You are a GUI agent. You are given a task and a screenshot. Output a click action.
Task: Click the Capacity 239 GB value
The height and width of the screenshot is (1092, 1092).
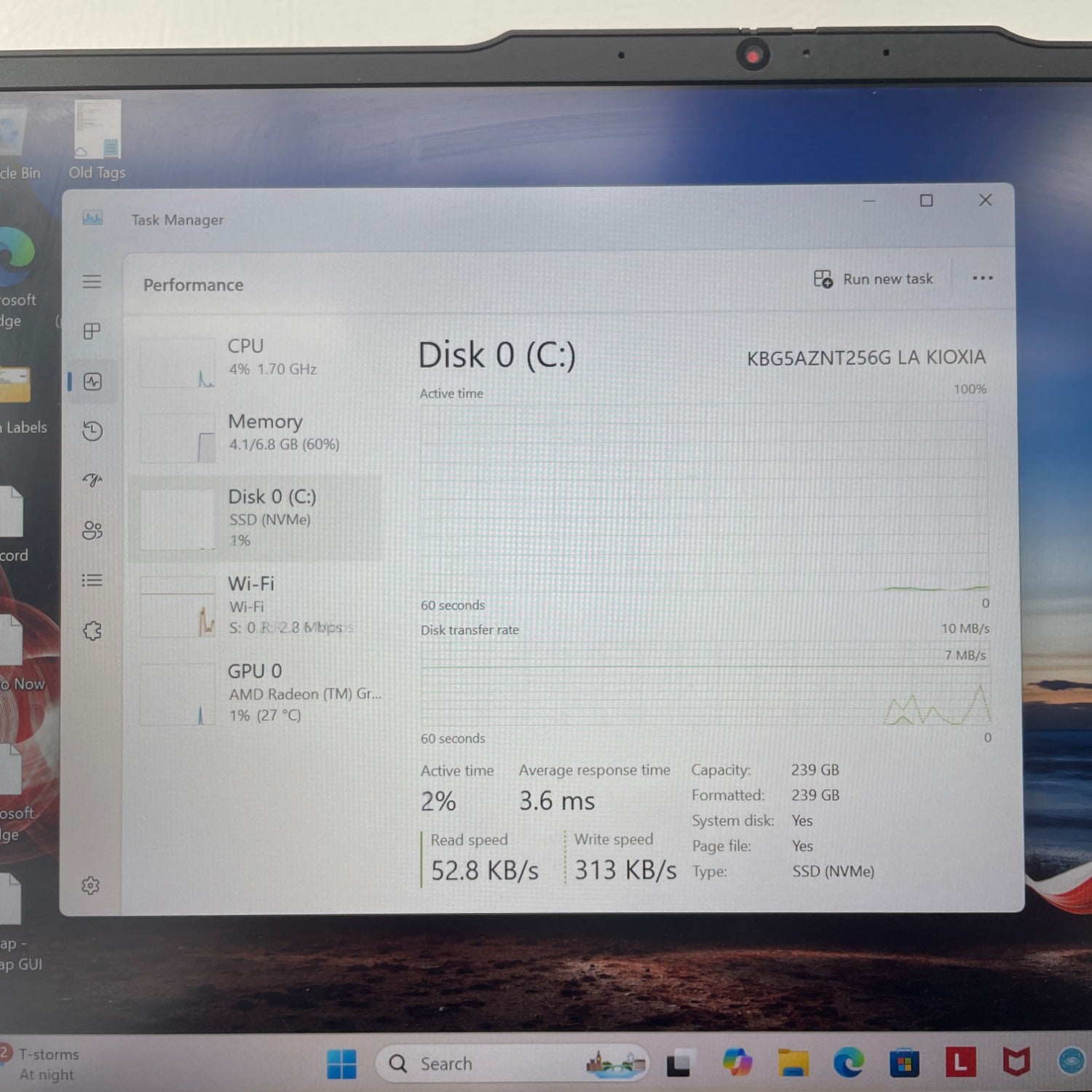pyautogui.click(x=815, y=769)
